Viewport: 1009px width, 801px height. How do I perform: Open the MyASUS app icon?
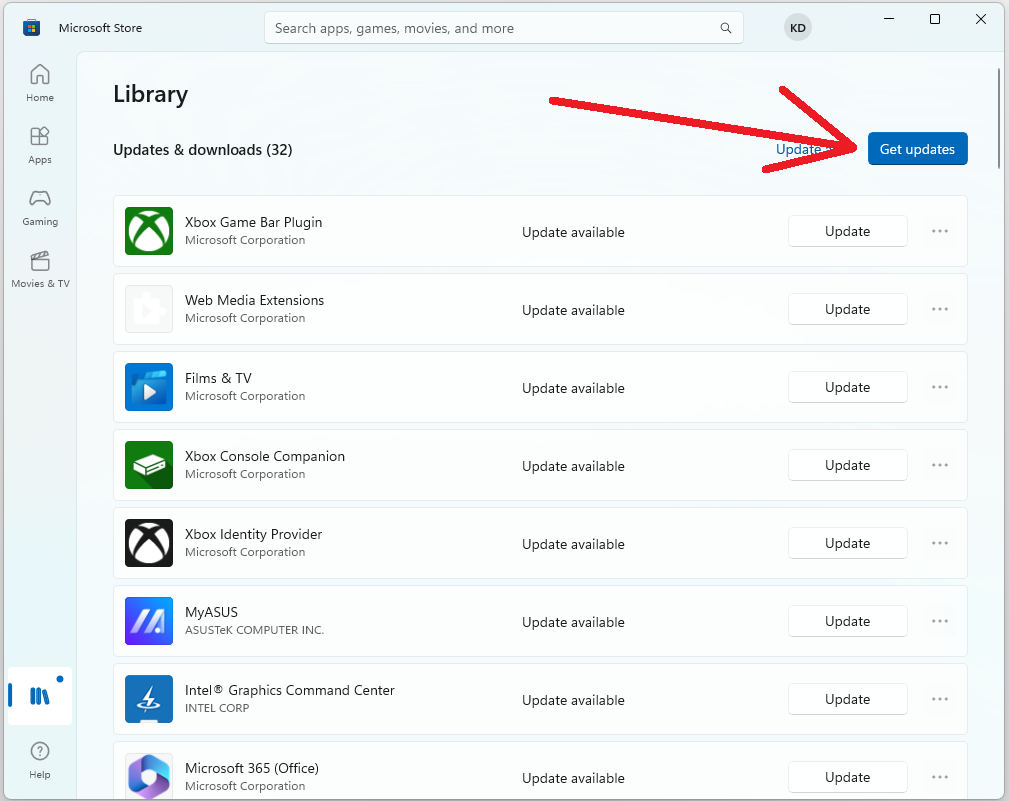(x=149, y=621)
